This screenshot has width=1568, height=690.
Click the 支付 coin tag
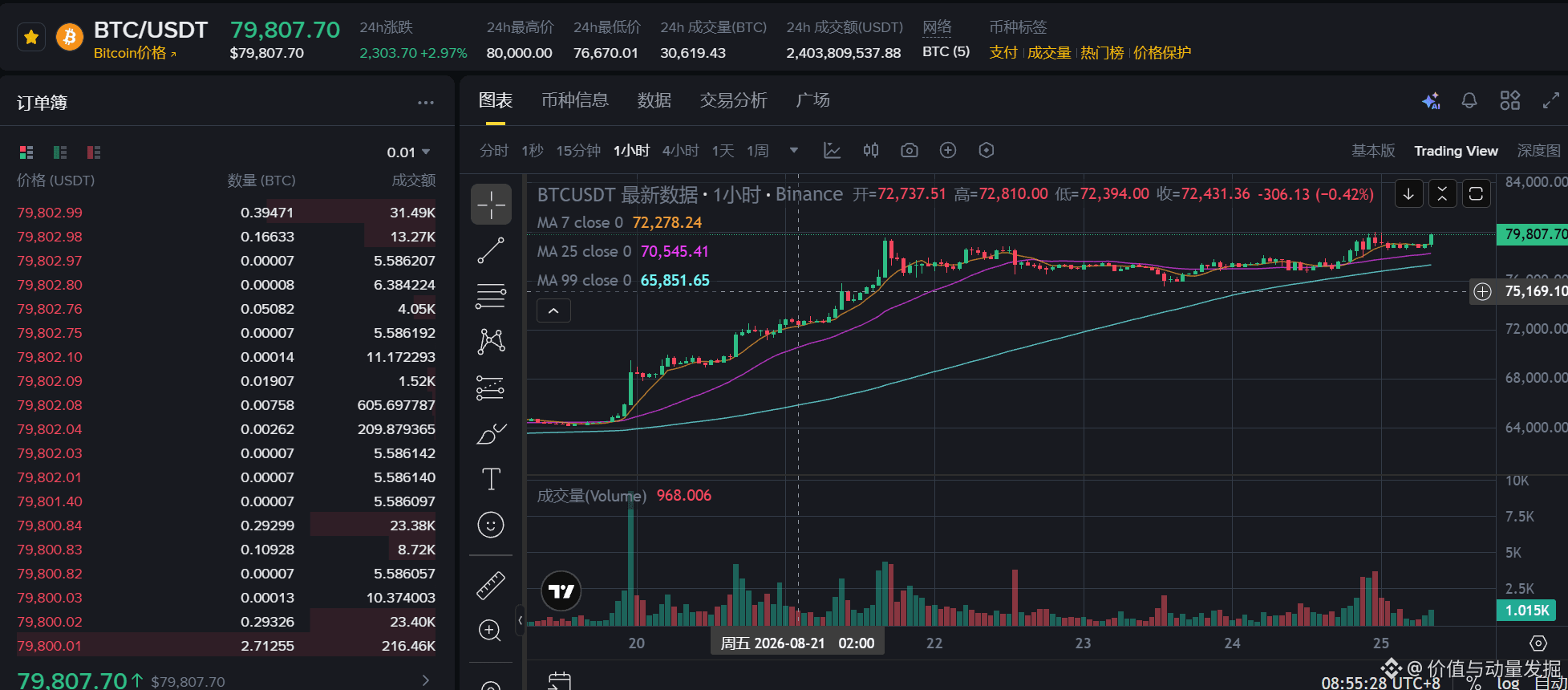tap(1003, 53)
